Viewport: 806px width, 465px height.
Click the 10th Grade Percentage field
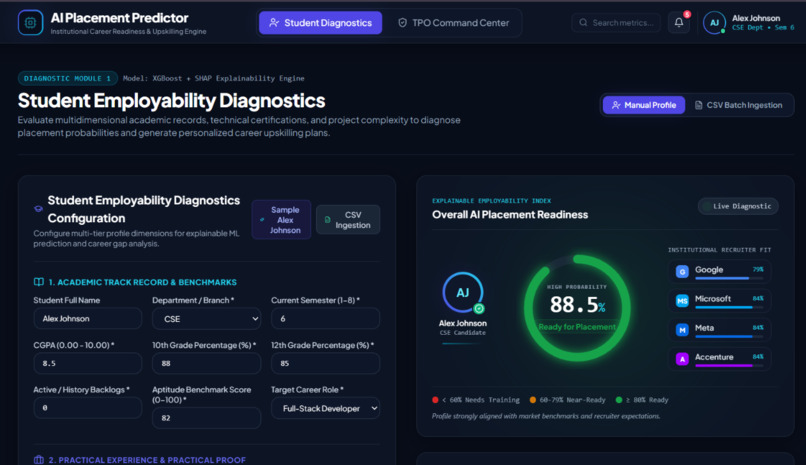(206, 363)
